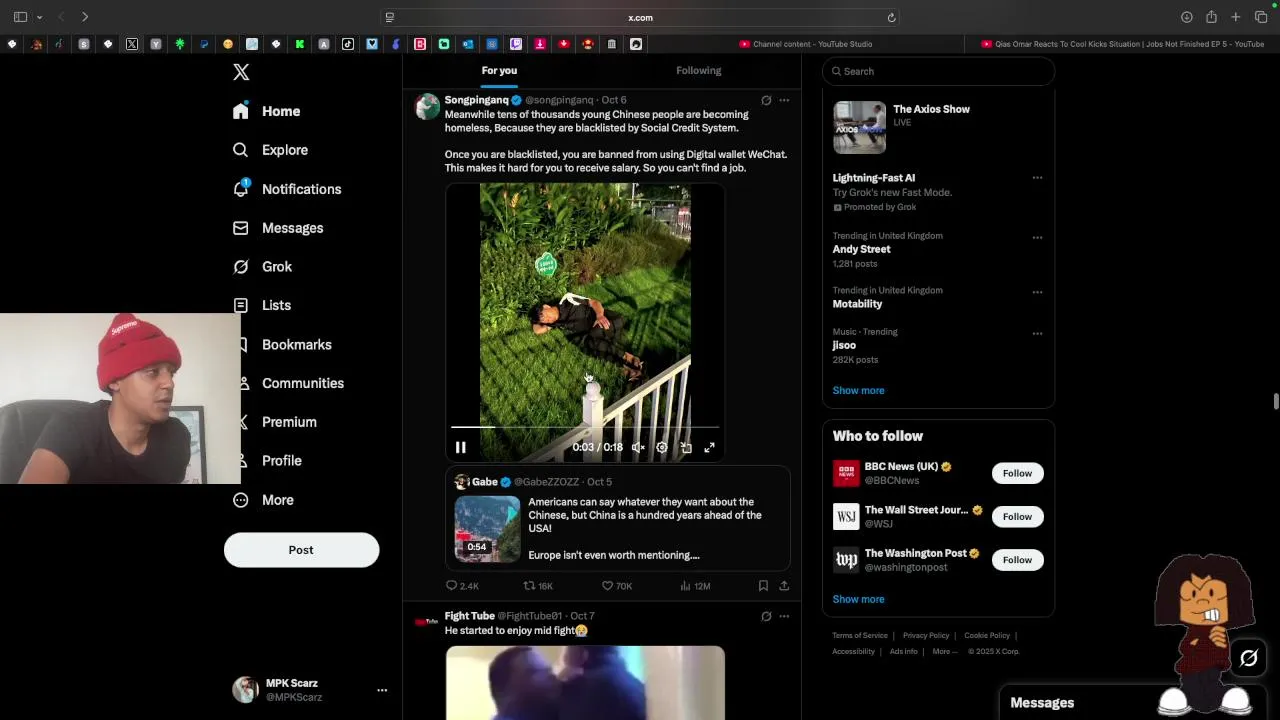Open The Axios Show live thumbnail

pyautogui.click(x=859, y=127)
